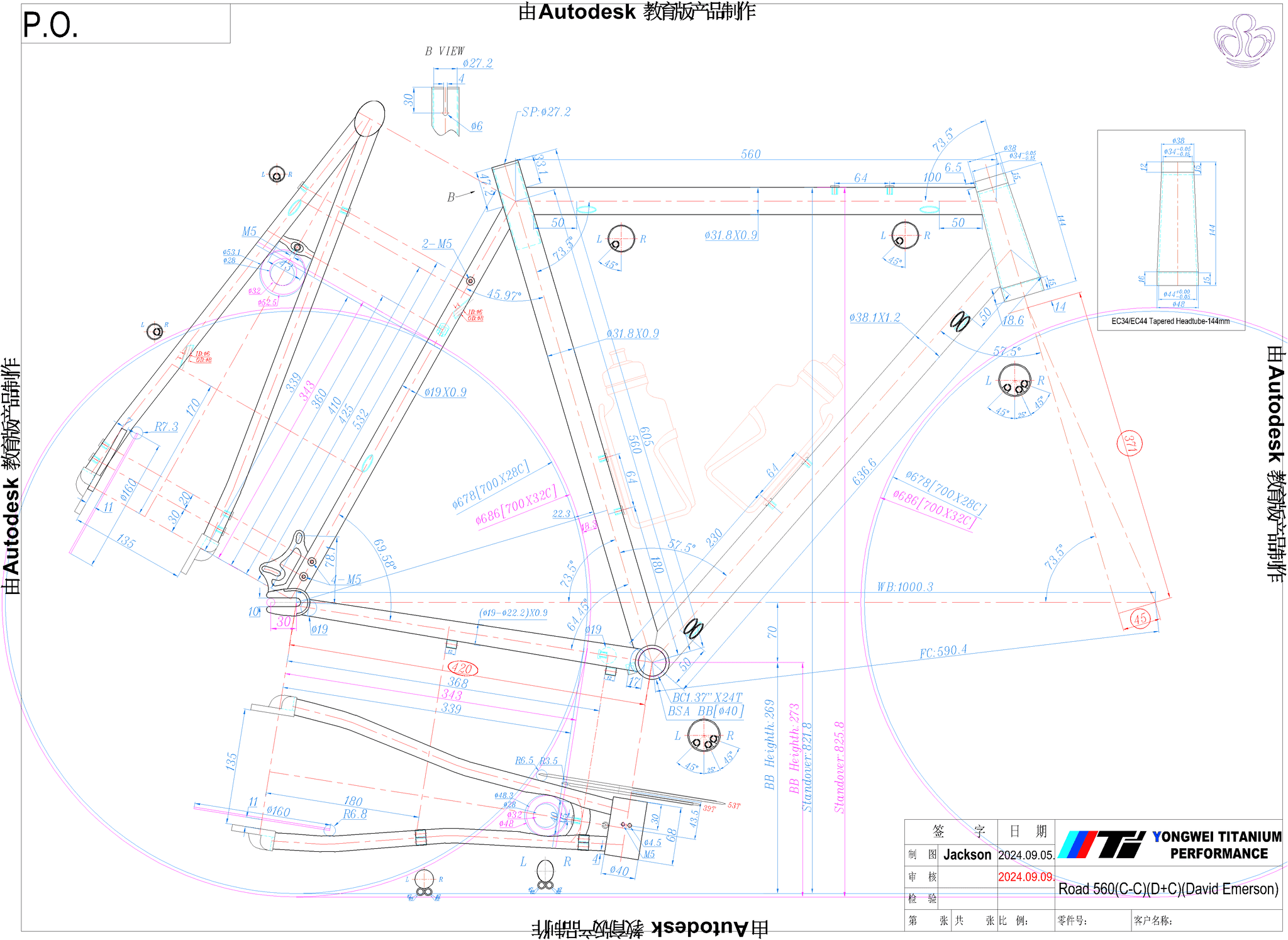Select the '2-M5' bolt callout

tap(436, 243)
